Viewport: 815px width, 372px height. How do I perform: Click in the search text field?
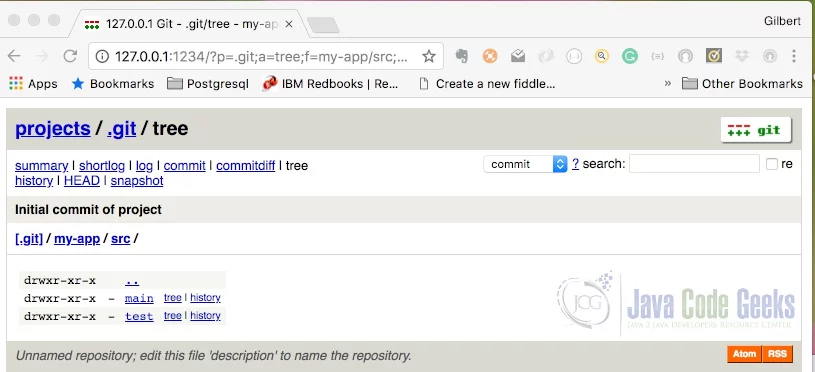point(694,164)
